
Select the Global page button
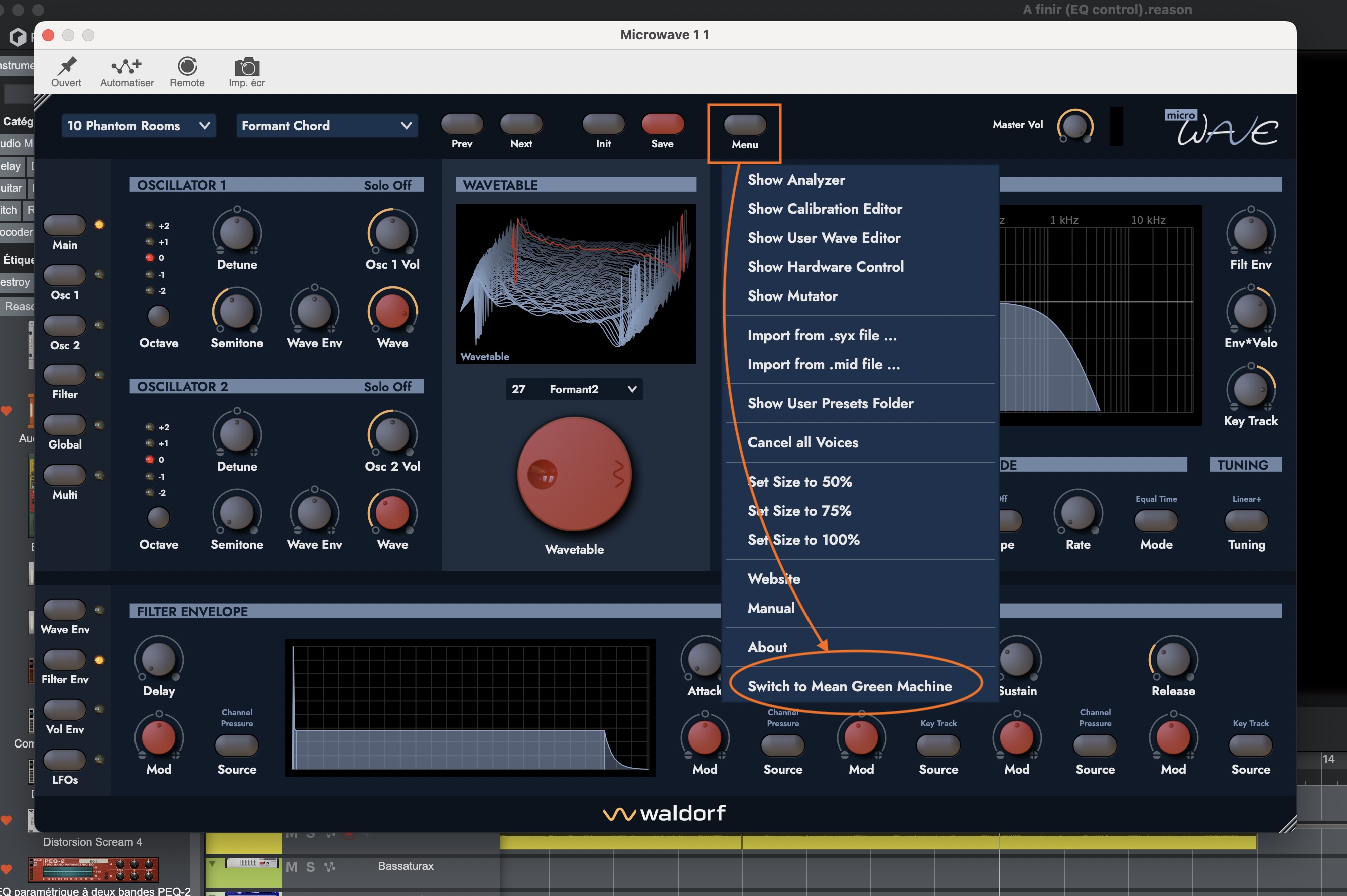click(65, 425)
